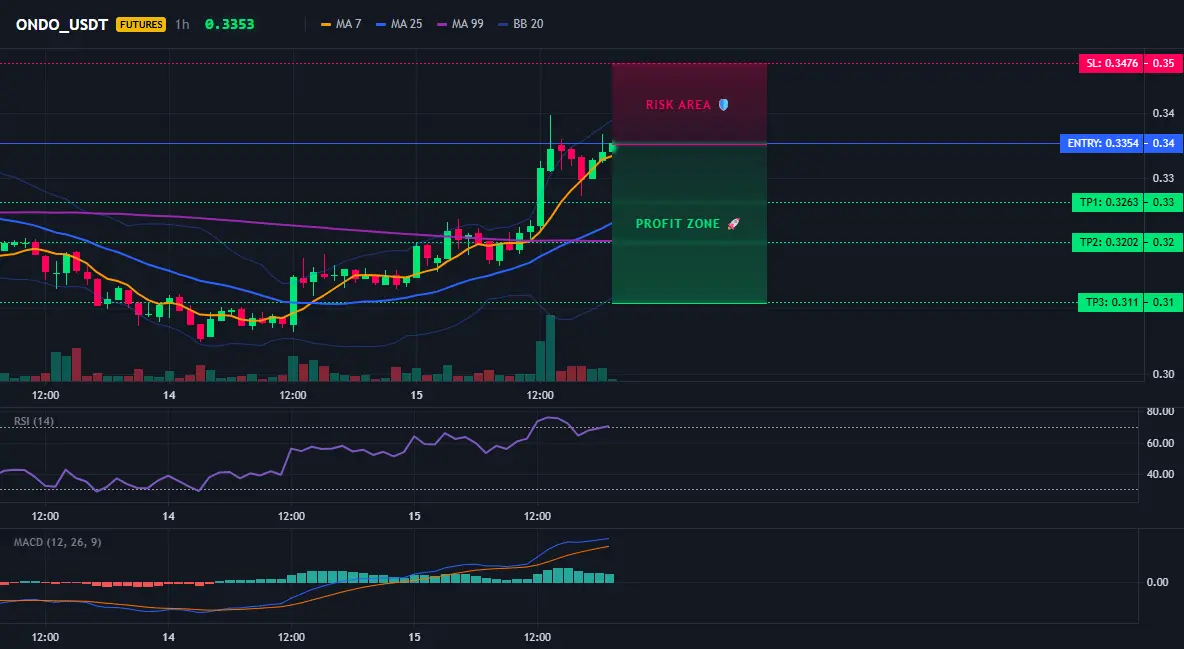This screenshot has height=649, width=1184.
Task: Click the 0.30 price axis value
Action: [x=1164, y=374]
